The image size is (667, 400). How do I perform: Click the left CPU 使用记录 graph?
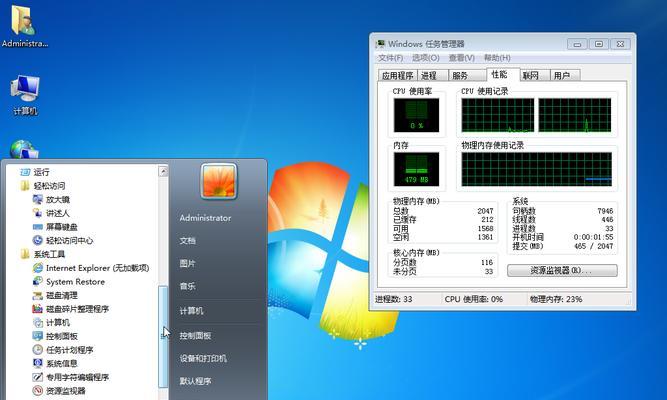point(498,115)
